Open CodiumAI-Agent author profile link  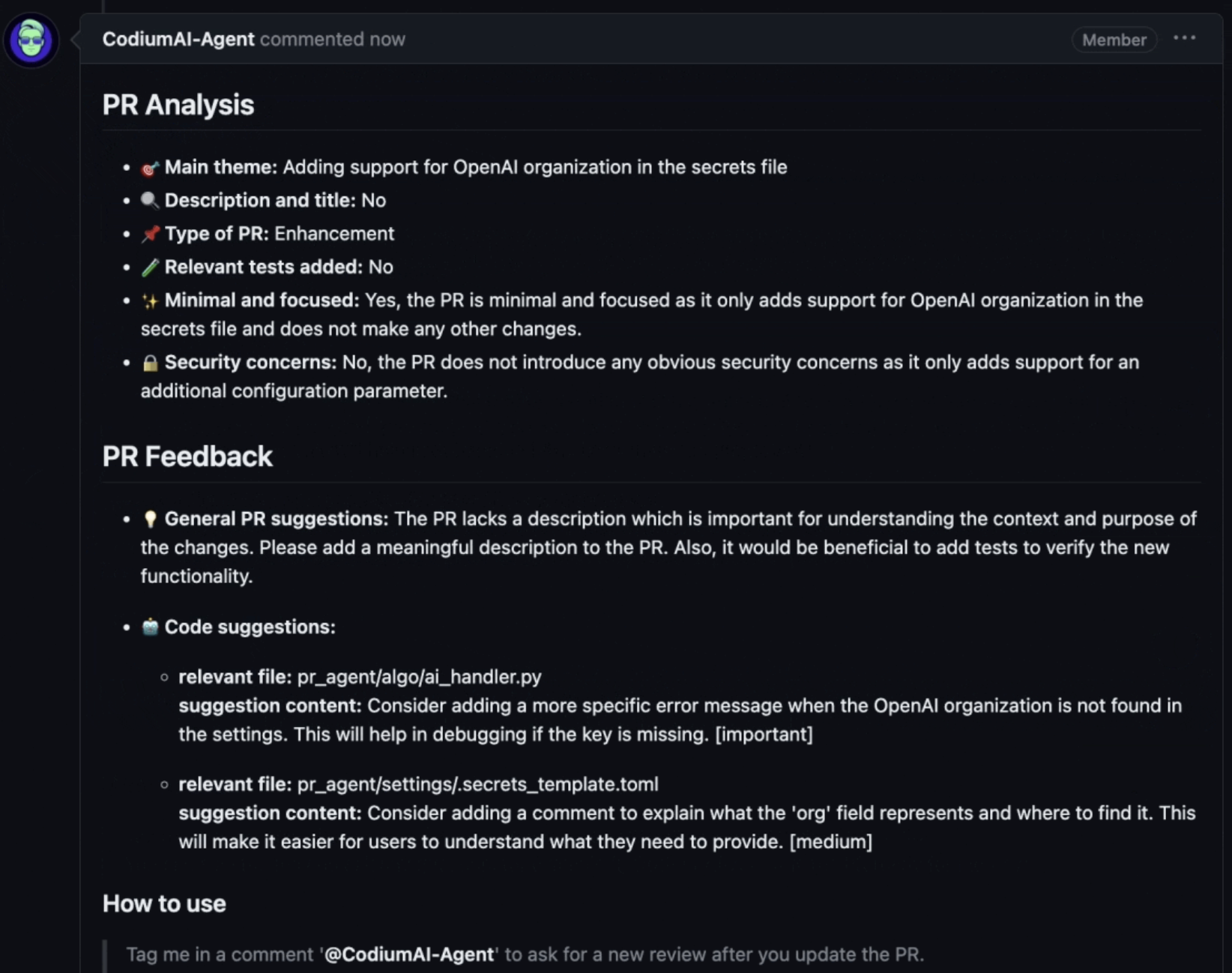178,39
